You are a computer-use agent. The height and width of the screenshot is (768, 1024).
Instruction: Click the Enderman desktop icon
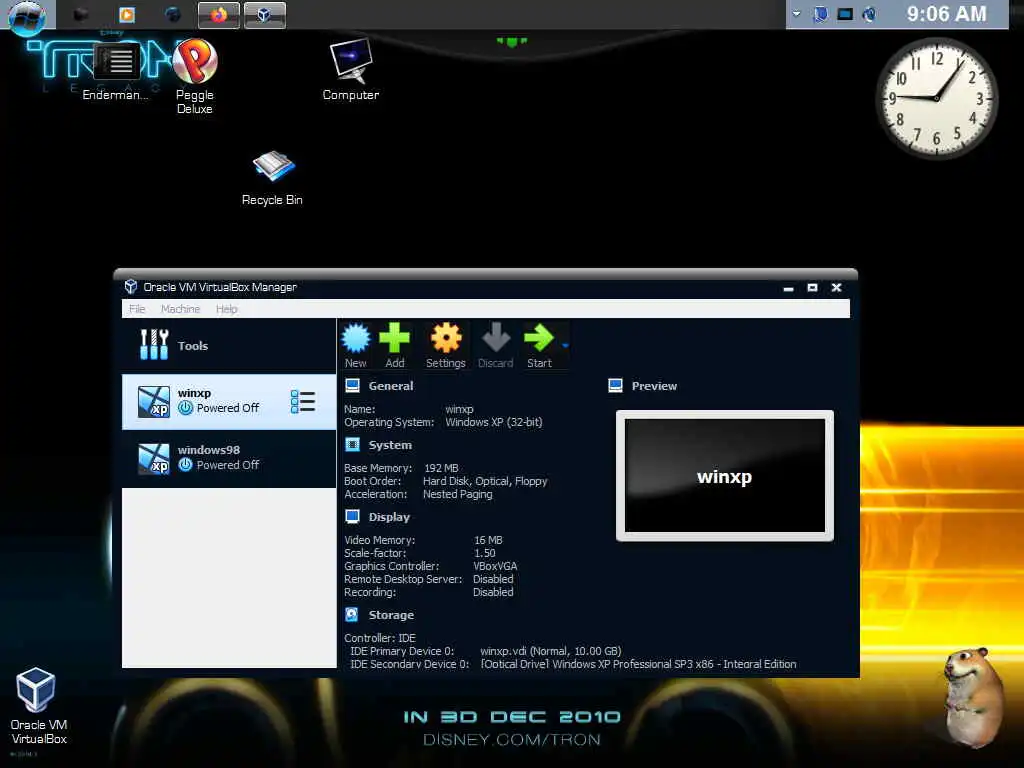(x=116, y=72)
